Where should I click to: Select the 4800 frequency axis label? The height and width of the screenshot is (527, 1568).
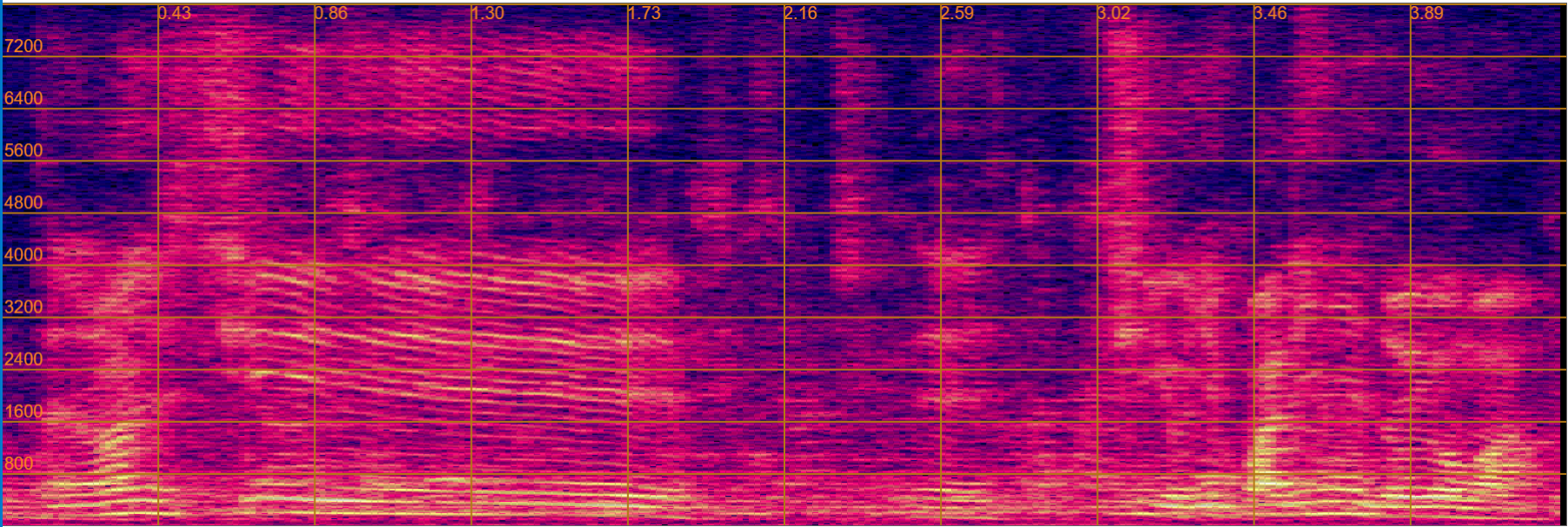pyautogui.click(x=23, y=203)
